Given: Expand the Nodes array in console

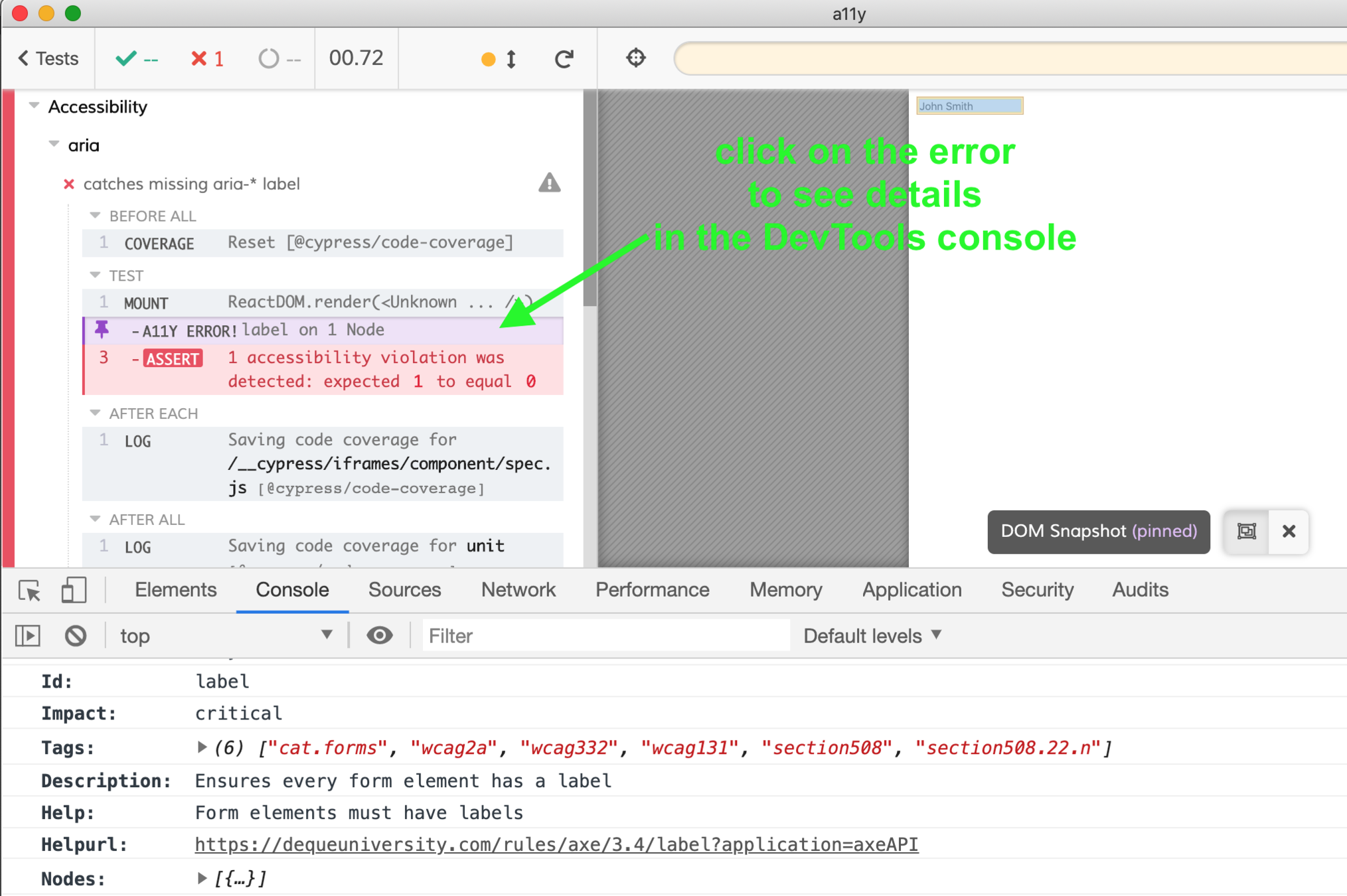Looking at the screenshot, I should pyautogui.click(x=202, y=878).
